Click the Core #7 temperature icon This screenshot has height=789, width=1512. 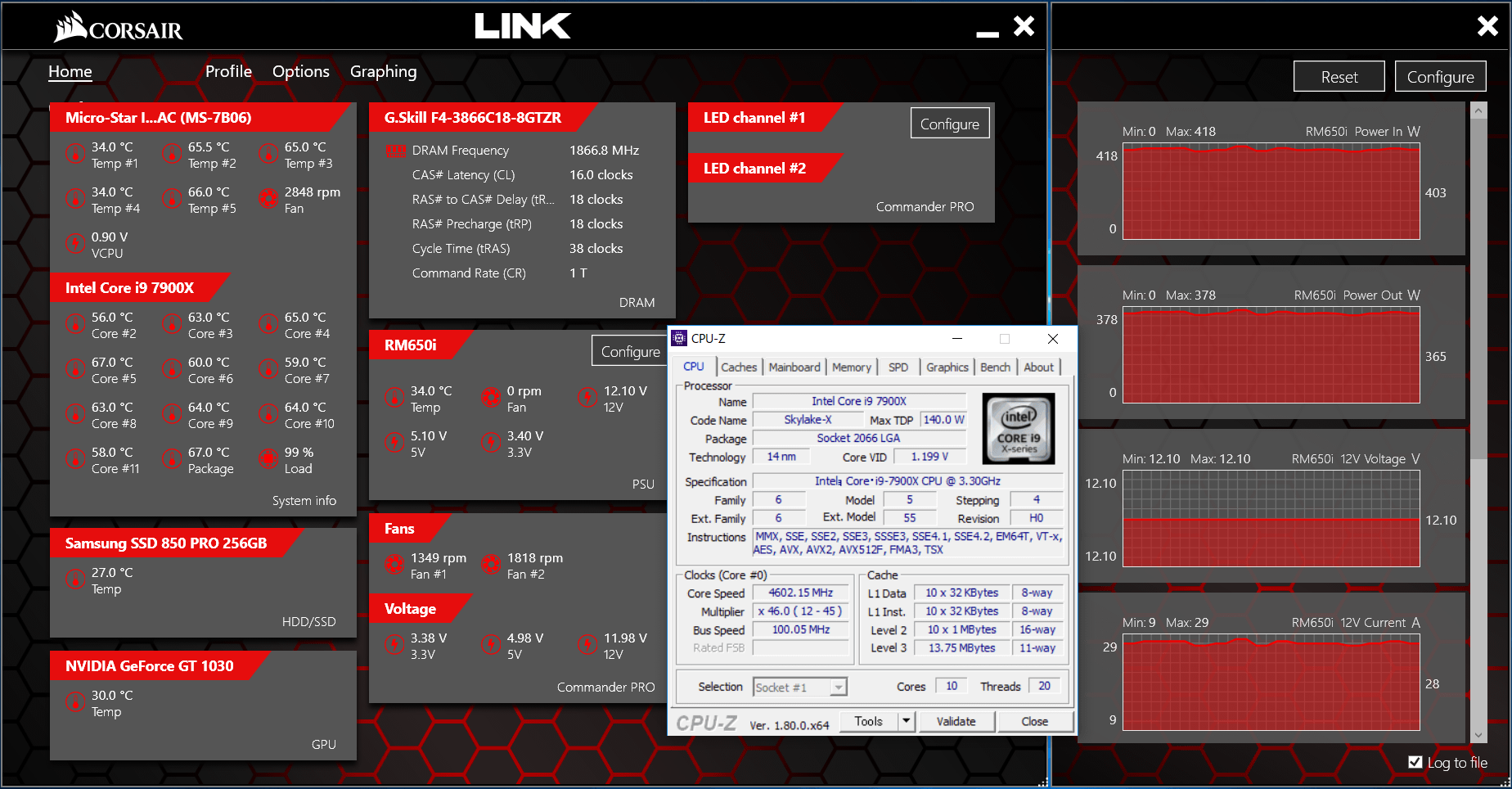[268, 368]
